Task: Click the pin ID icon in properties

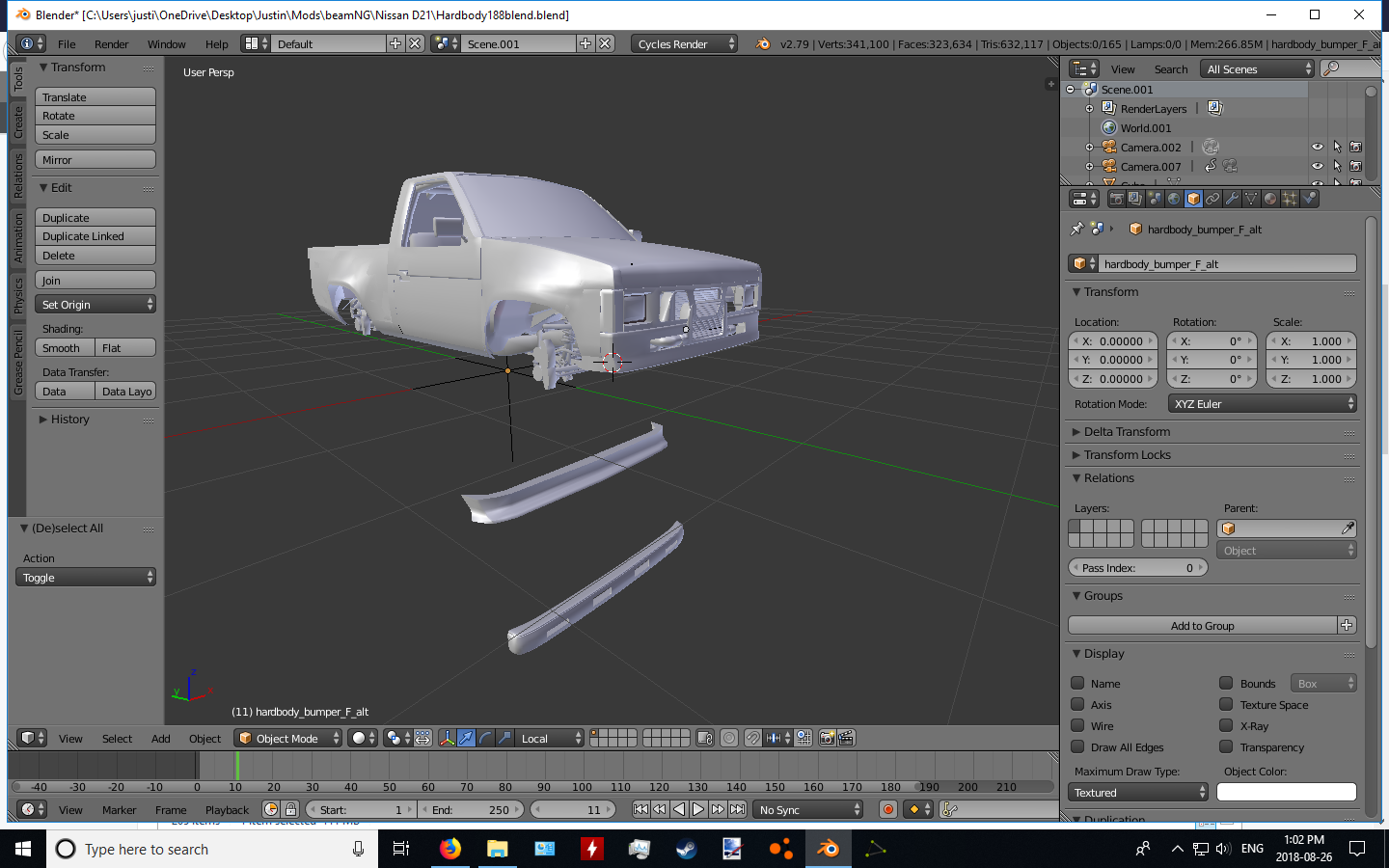Action: [x=1076, y=230]
